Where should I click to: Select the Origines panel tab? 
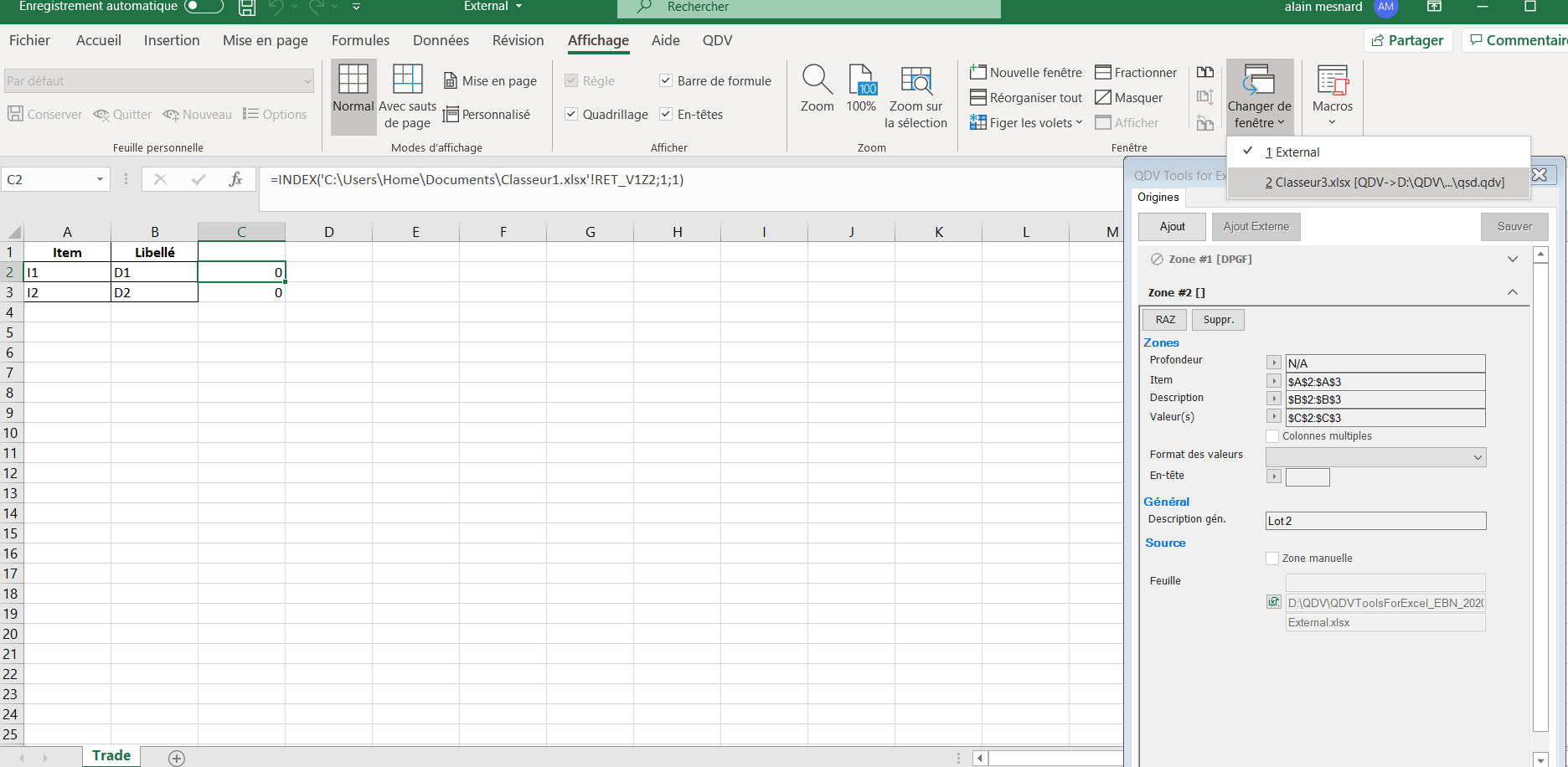point(1158,198)
